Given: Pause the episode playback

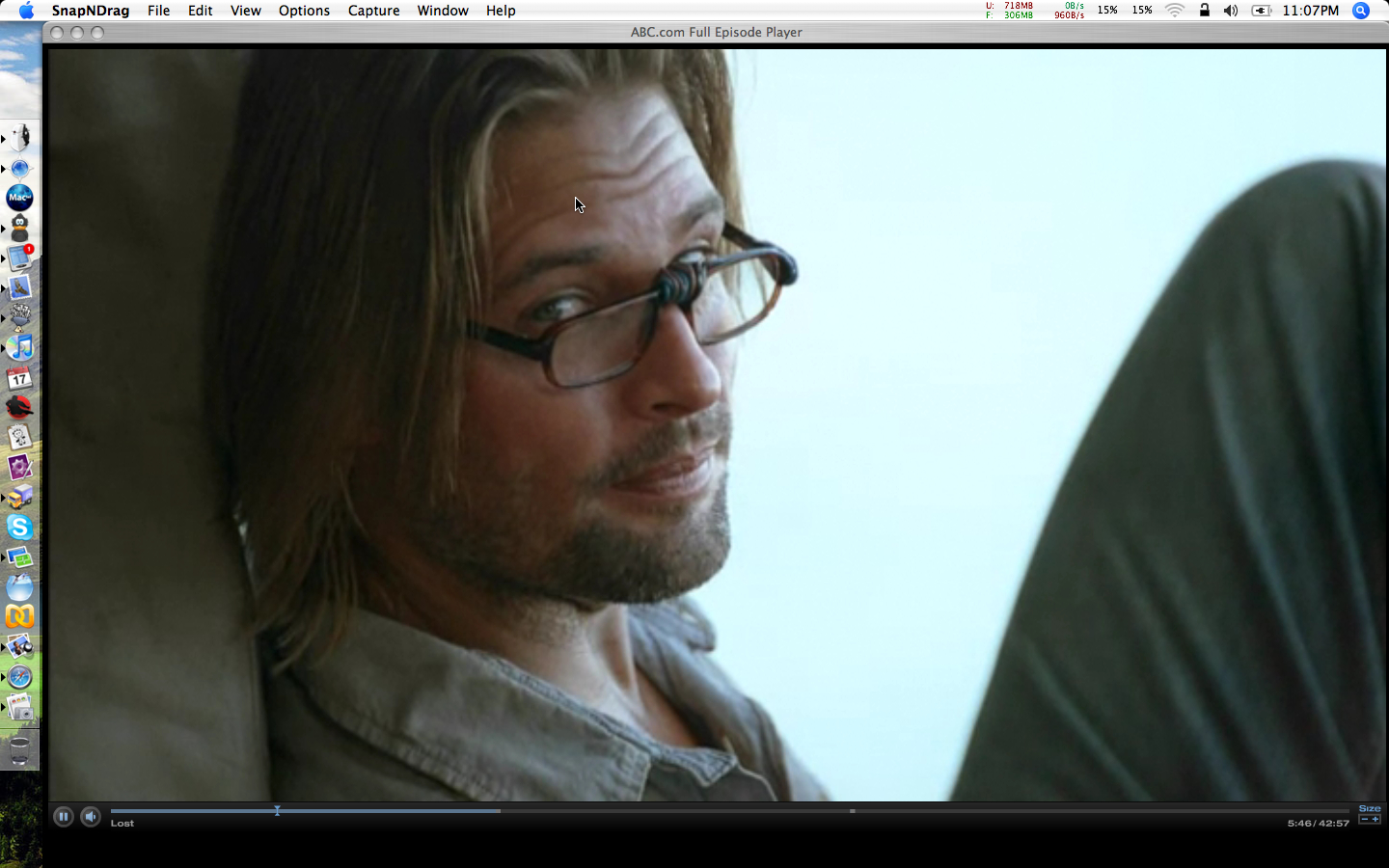Looking at the screenshot, I should click(63, 817).
